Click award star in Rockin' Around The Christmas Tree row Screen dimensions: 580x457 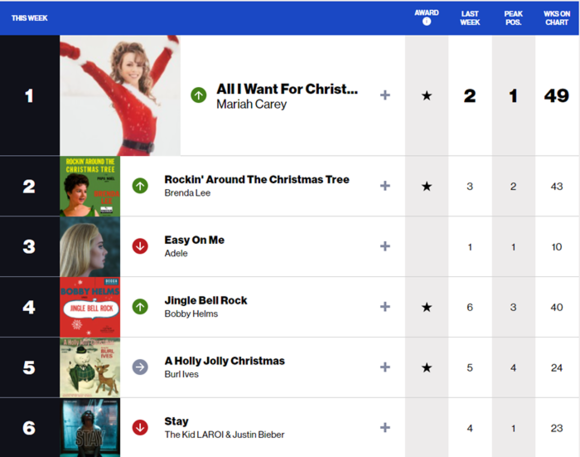[426, 186]
